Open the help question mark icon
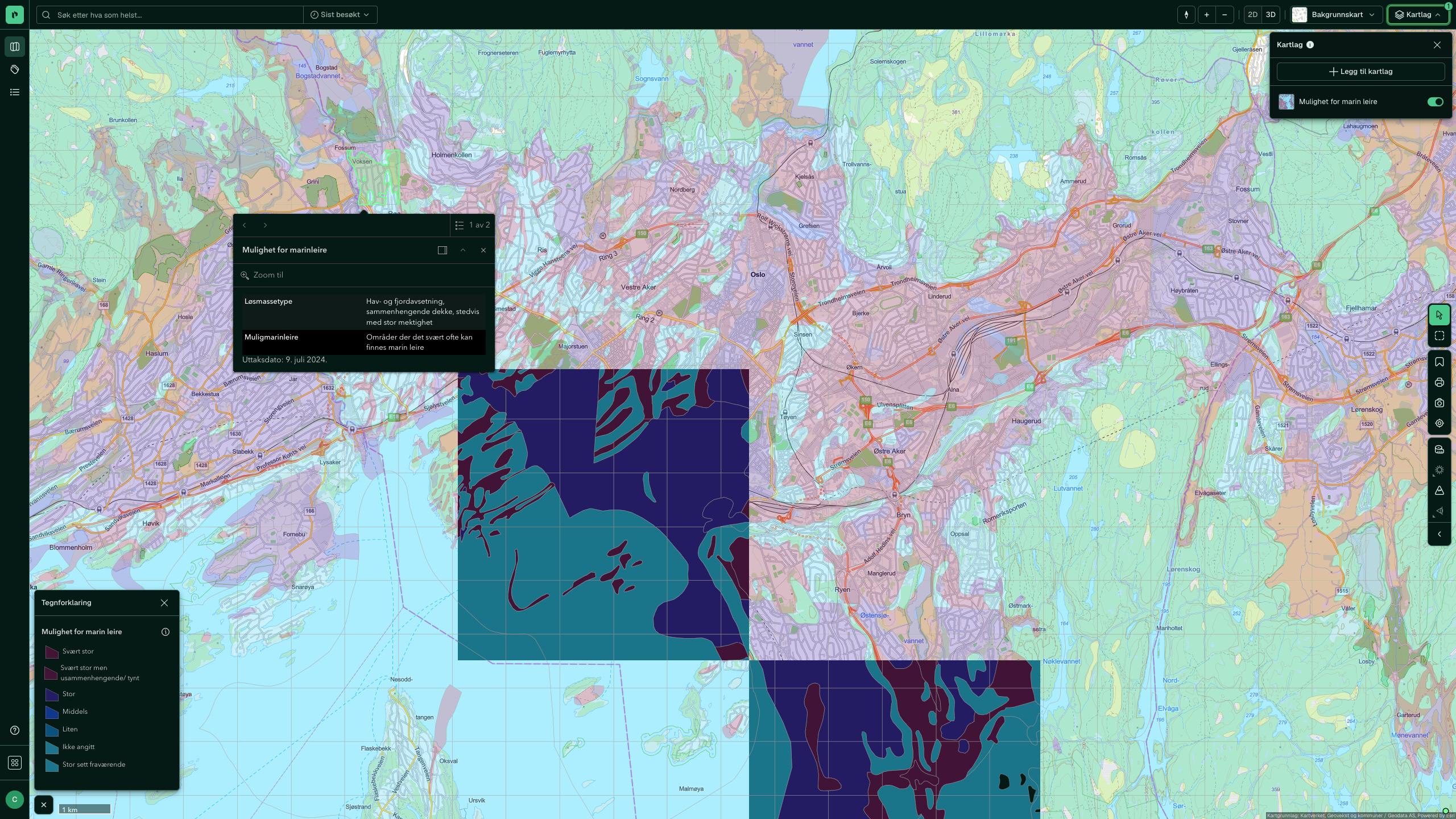The height and width of the screenshot is (819, 1456). 15,730
